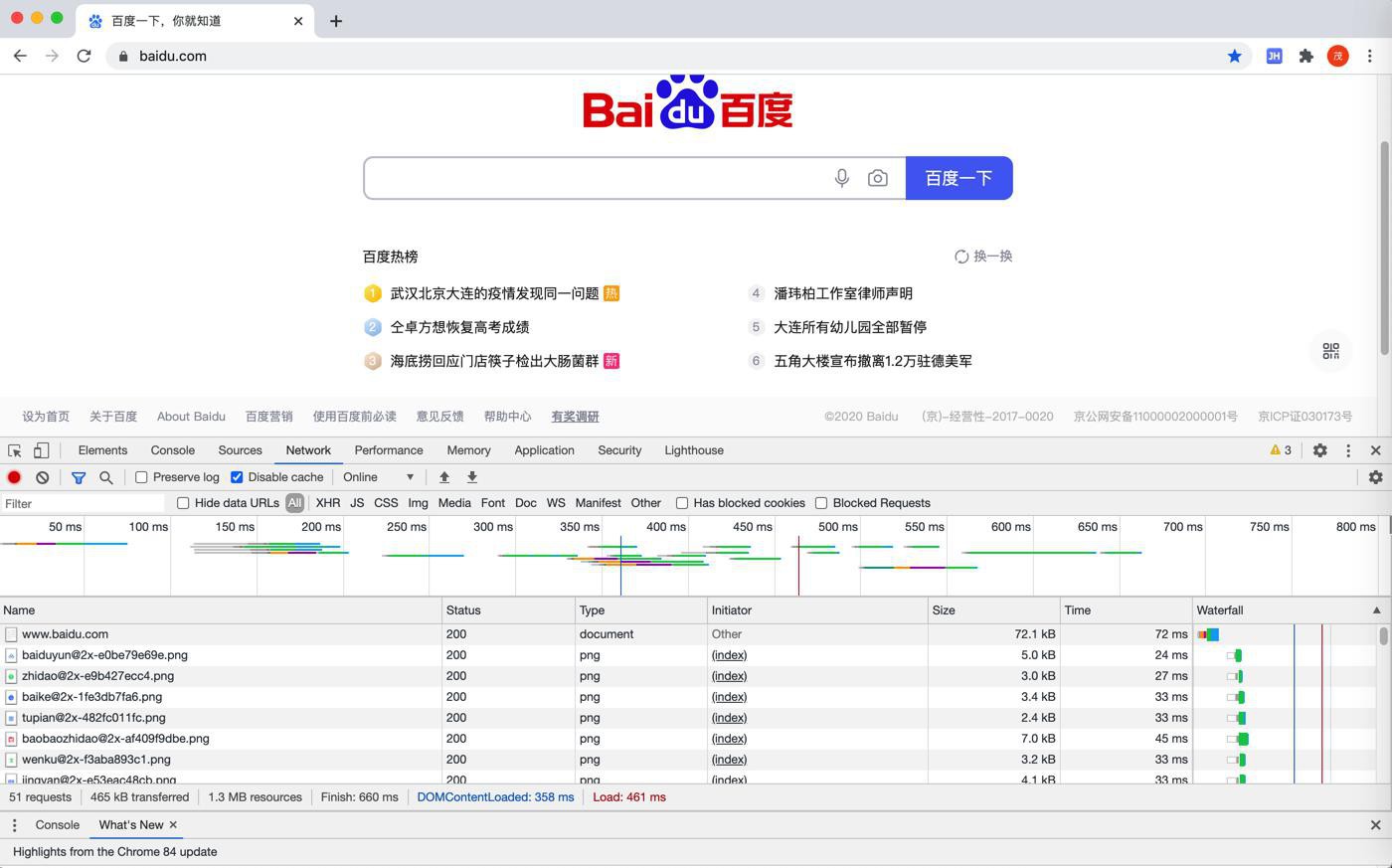Image resolution: width=1392 pixels, height=868 pixels.
Task: Switch to the Elements tab
Action: [x=102, y=450]
